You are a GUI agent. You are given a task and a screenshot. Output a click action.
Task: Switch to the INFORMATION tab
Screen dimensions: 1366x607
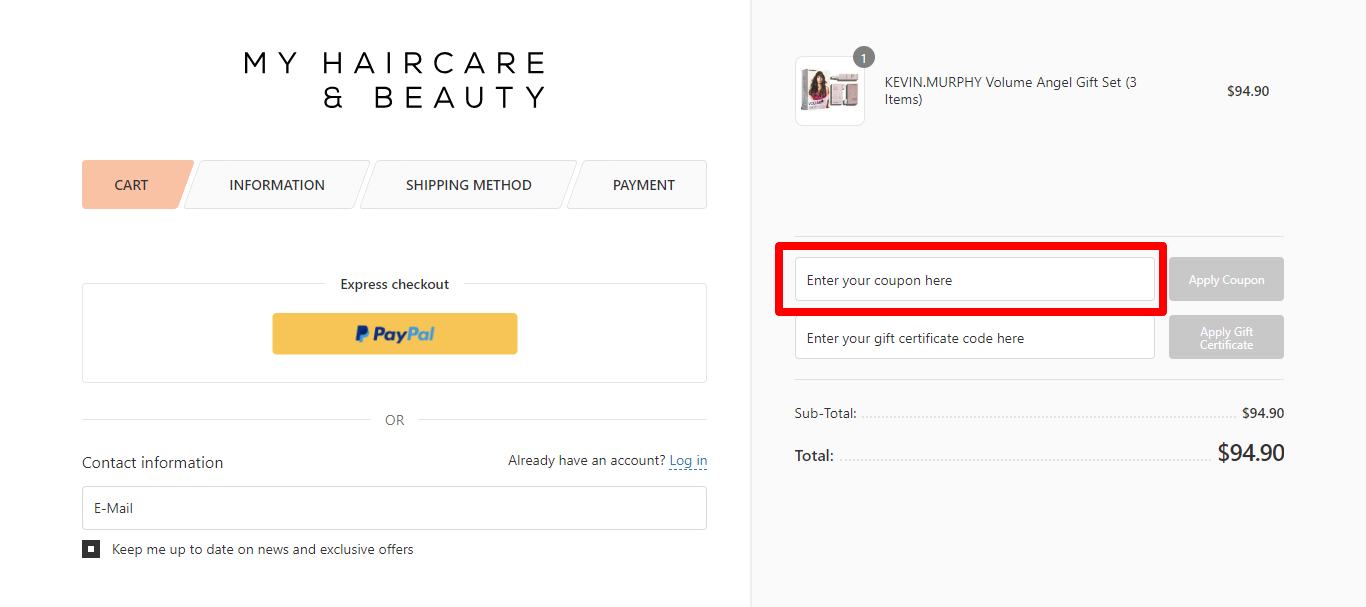pos(277,184)
